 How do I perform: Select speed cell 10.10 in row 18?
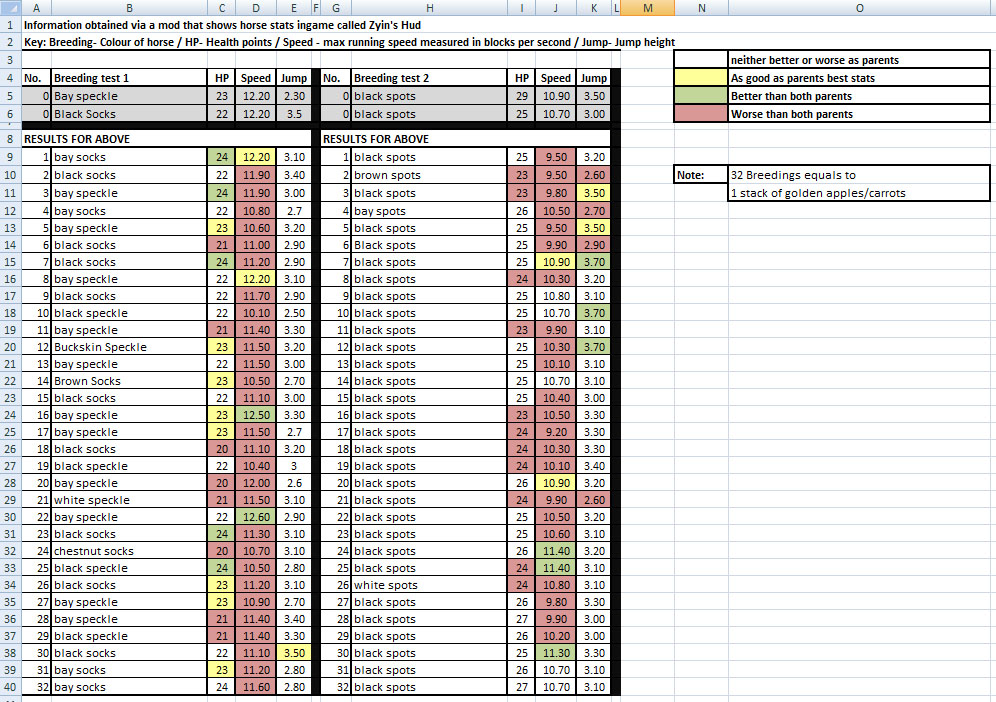256,313
